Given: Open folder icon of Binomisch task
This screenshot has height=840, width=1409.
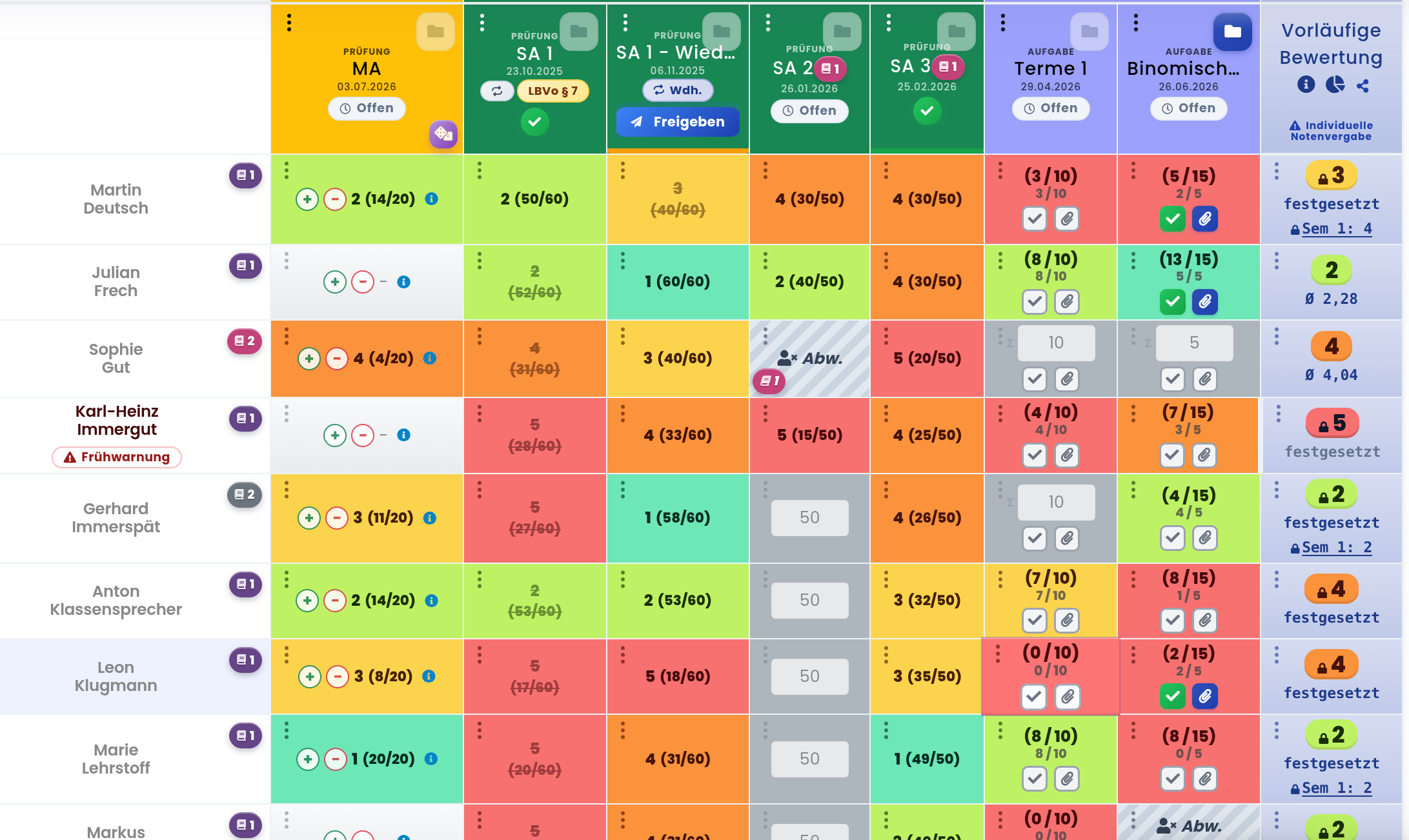Looking at the screenshot, I should 1232,32.
